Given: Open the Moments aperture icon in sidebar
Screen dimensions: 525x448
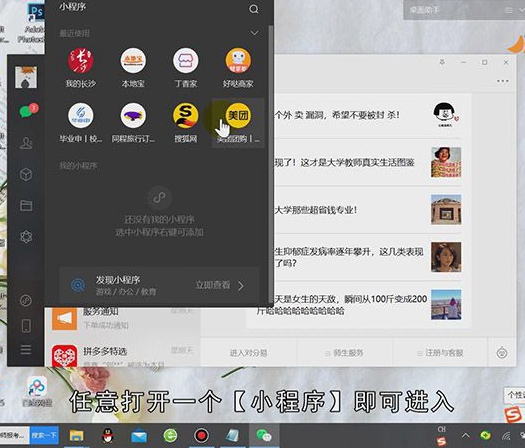Looking at the screenshot, I should (26, 237).
